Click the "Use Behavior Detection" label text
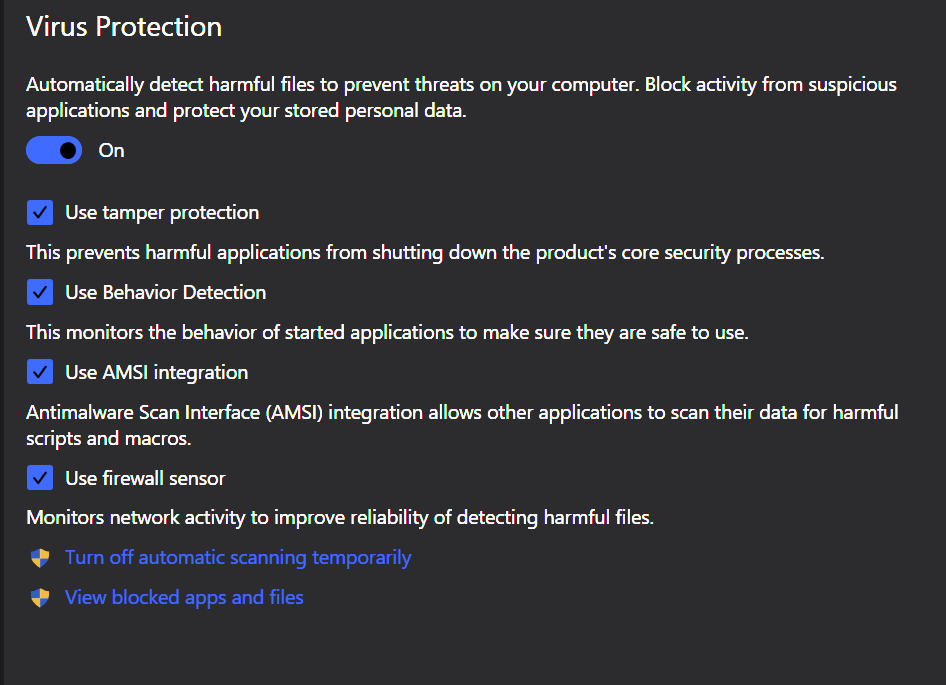Viewport: 946px width, 685px height. tap(166, 292)
